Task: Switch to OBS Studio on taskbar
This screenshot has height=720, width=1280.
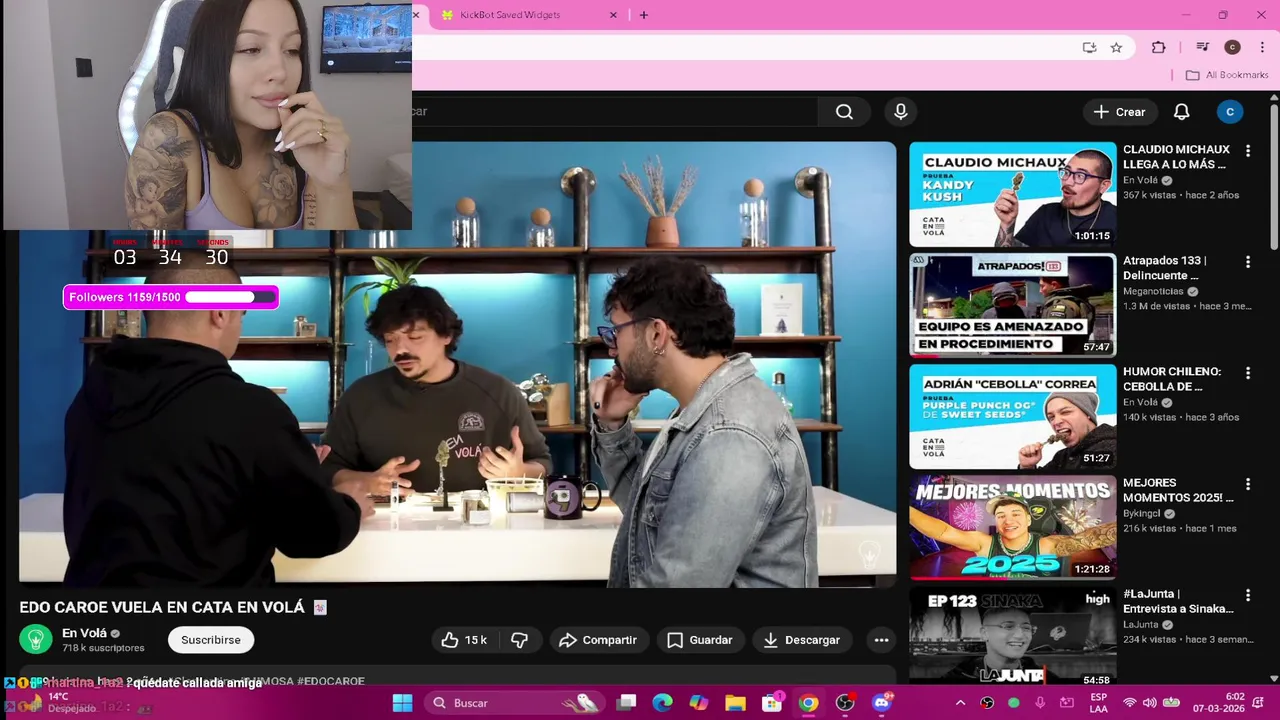Action: 845,703
